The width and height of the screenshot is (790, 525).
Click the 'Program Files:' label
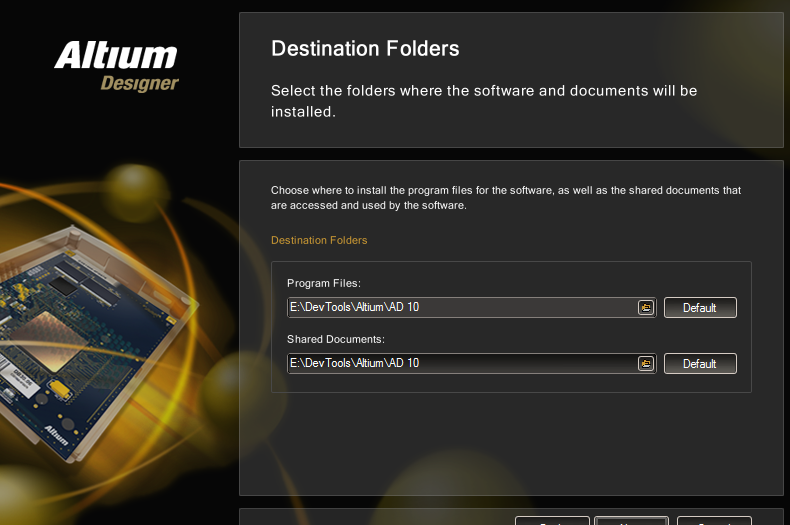click(x=324, y=283)
